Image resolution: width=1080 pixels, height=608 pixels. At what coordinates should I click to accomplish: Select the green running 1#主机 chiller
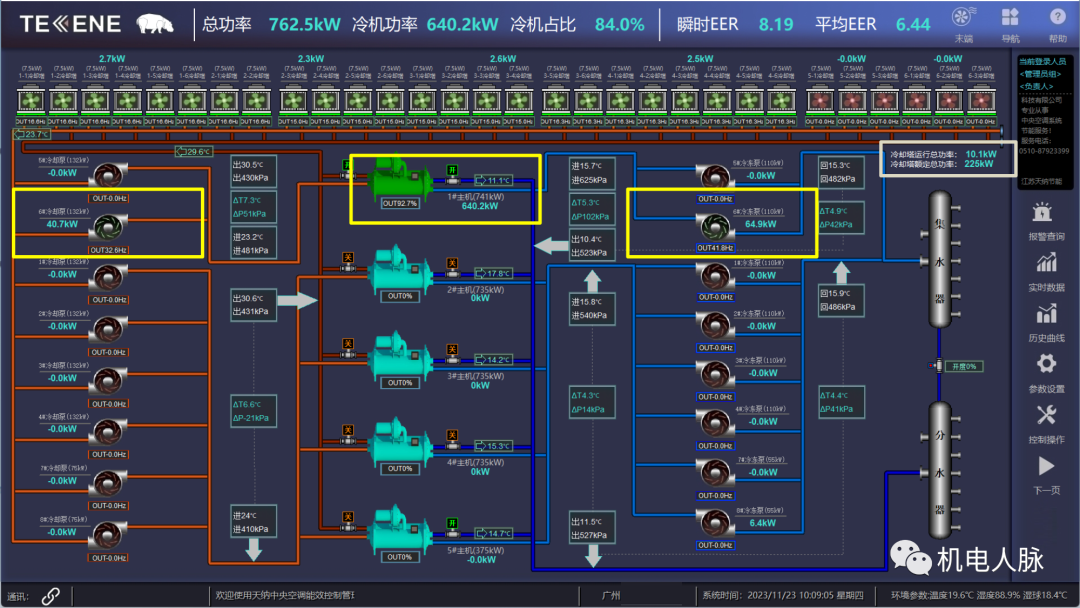pyautogui.click(x=398, y=180)
